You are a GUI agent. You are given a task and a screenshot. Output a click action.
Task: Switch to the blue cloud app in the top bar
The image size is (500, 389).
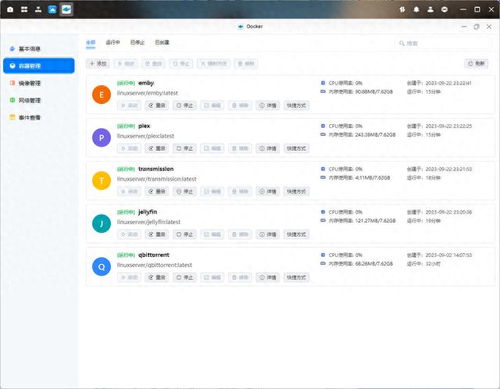coord(52,9)
